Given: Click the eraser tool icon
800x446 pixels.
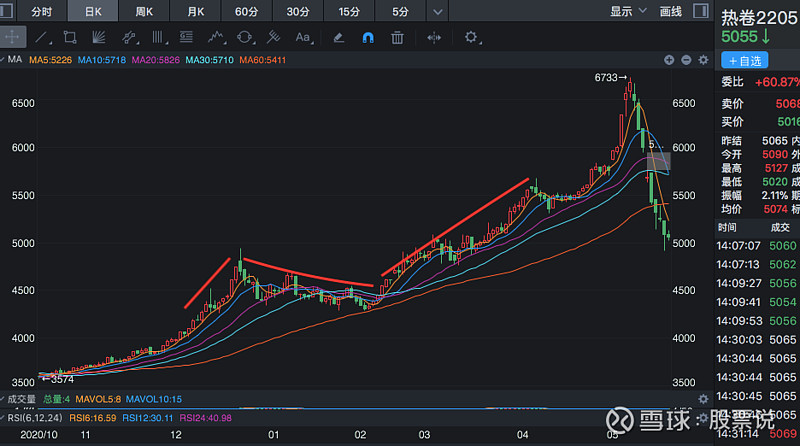Looking at the screenshot, I should coord(338,37).
